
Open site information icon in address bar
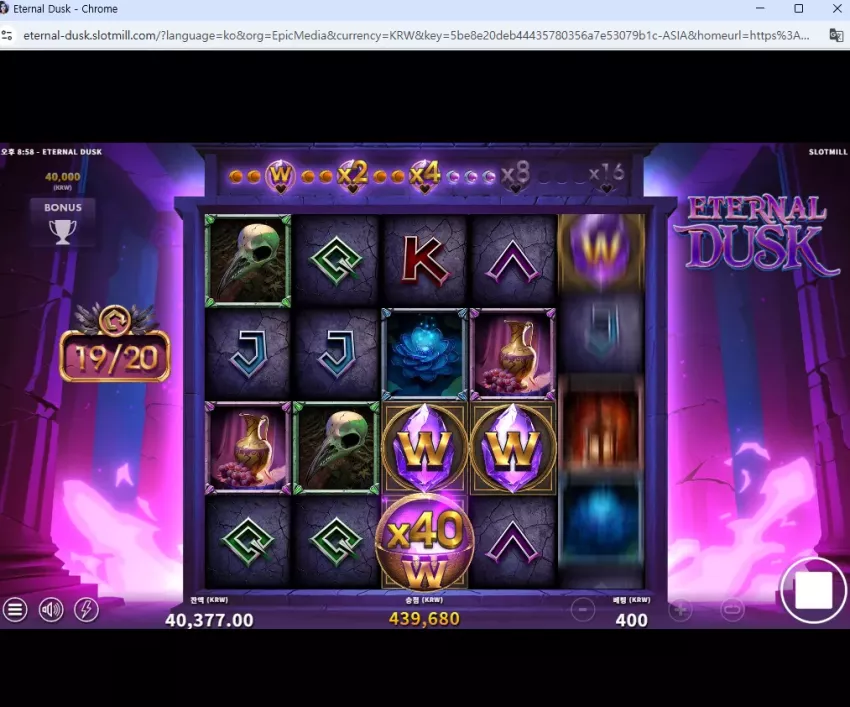coord(7,35)
